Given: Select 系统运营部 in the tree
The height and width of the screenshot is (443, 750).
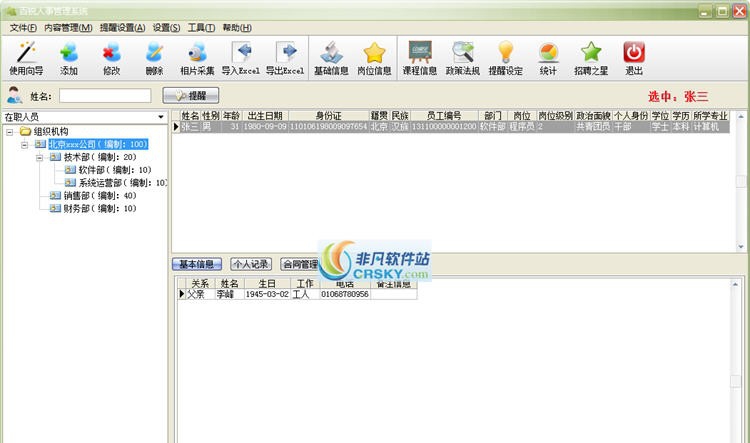Looking at the screenshot, I should coord(123,183).
